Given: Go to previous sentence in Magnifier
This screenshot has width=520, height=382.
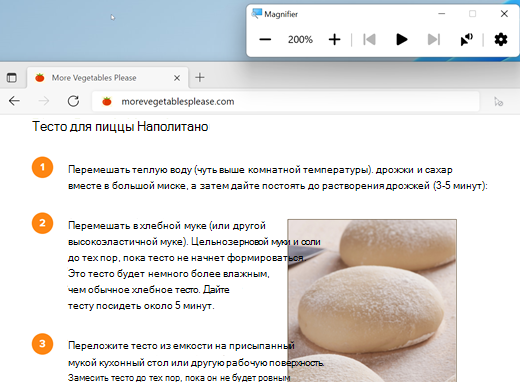Looking at the screenshot, I should point(369,40).
